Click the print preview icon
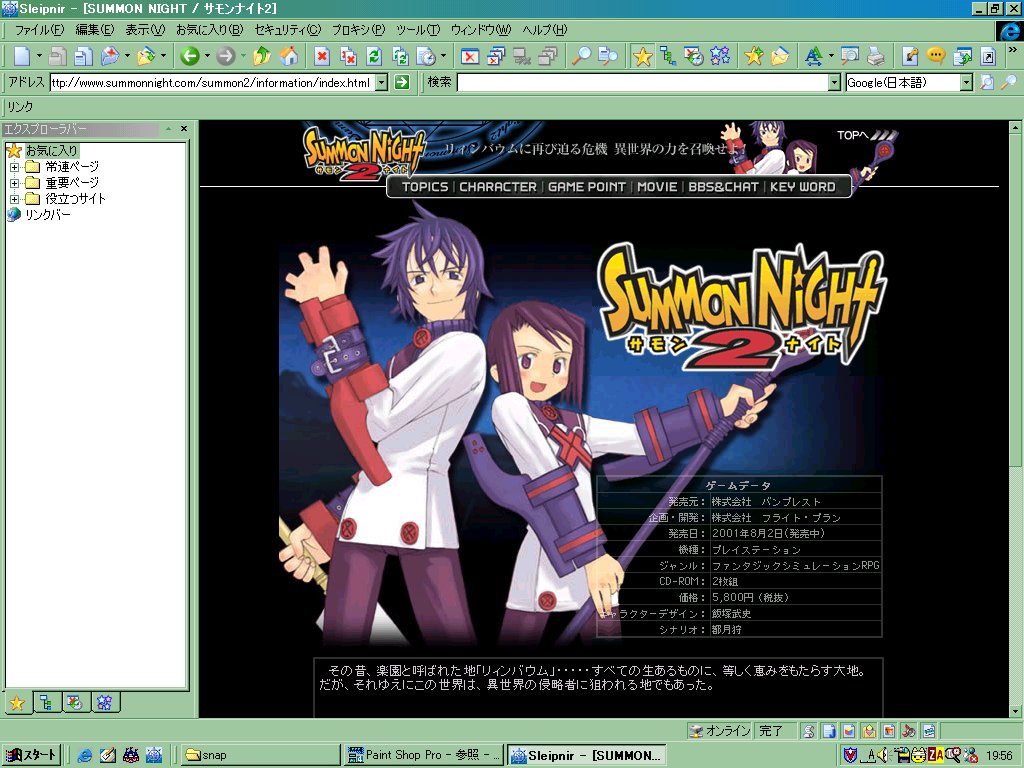 click(850, 56)
